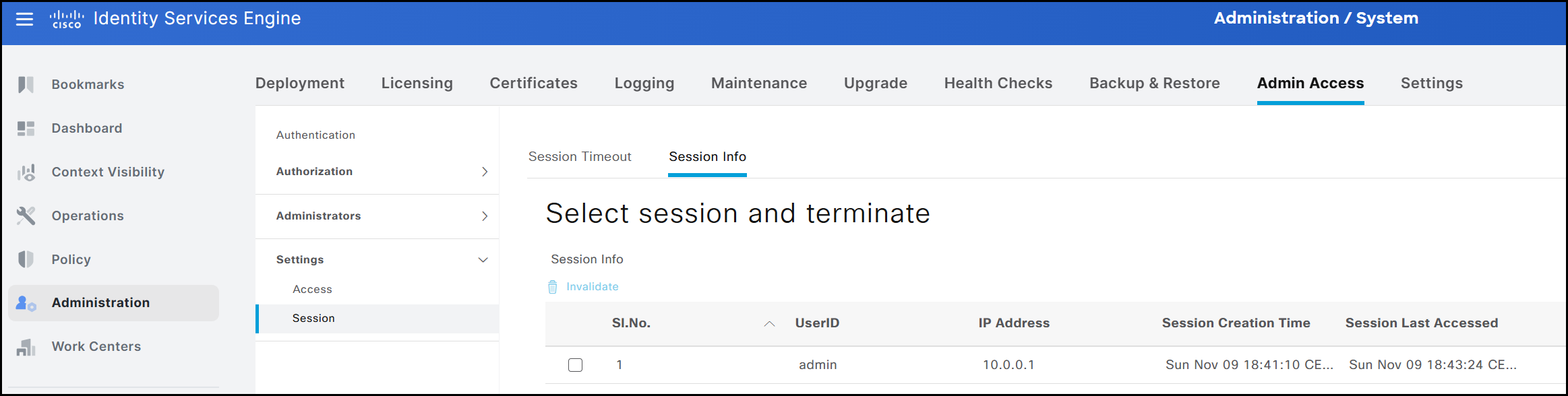Screen dimensions: 1568x396
Task: Open Authentication in the side menu
Action: tap(315, 135)
